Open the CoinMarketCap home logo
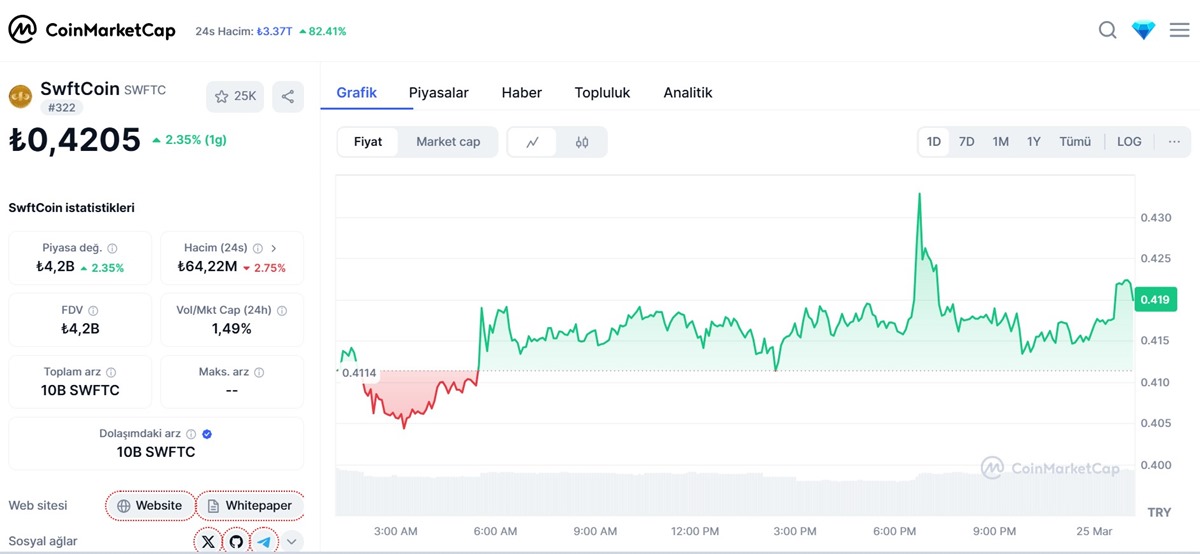The image size is (1200, 554). [92, 31]
